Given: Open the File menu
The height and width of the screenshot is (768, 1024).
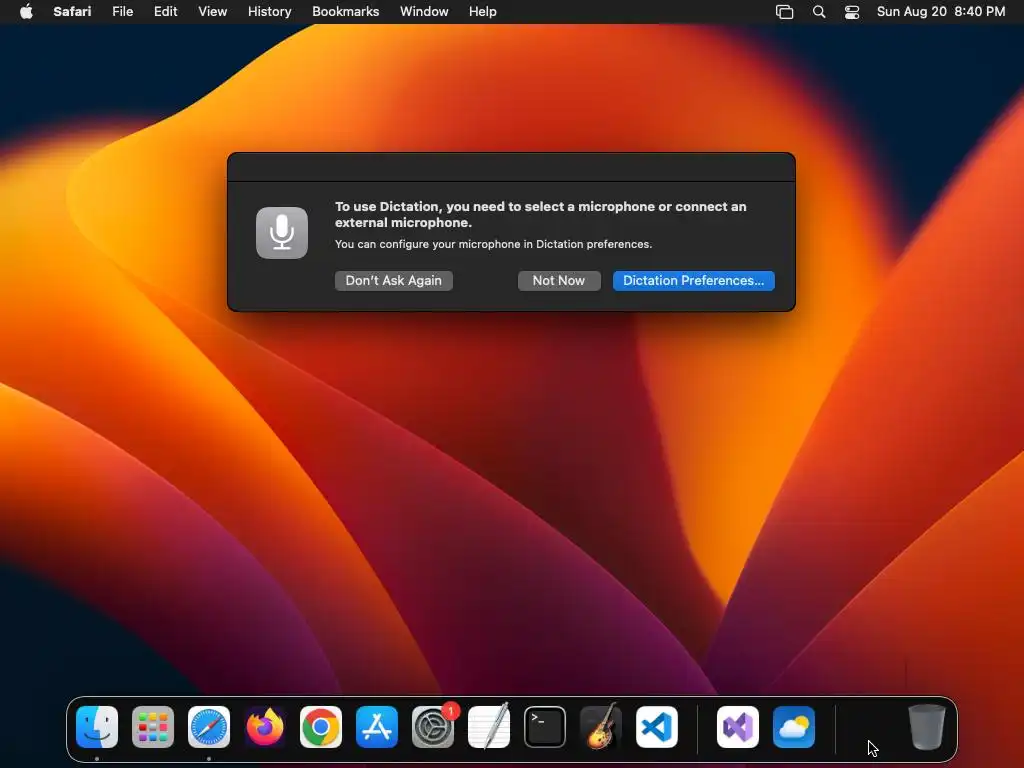Looking at the screenshot, I should pos(123,12).
